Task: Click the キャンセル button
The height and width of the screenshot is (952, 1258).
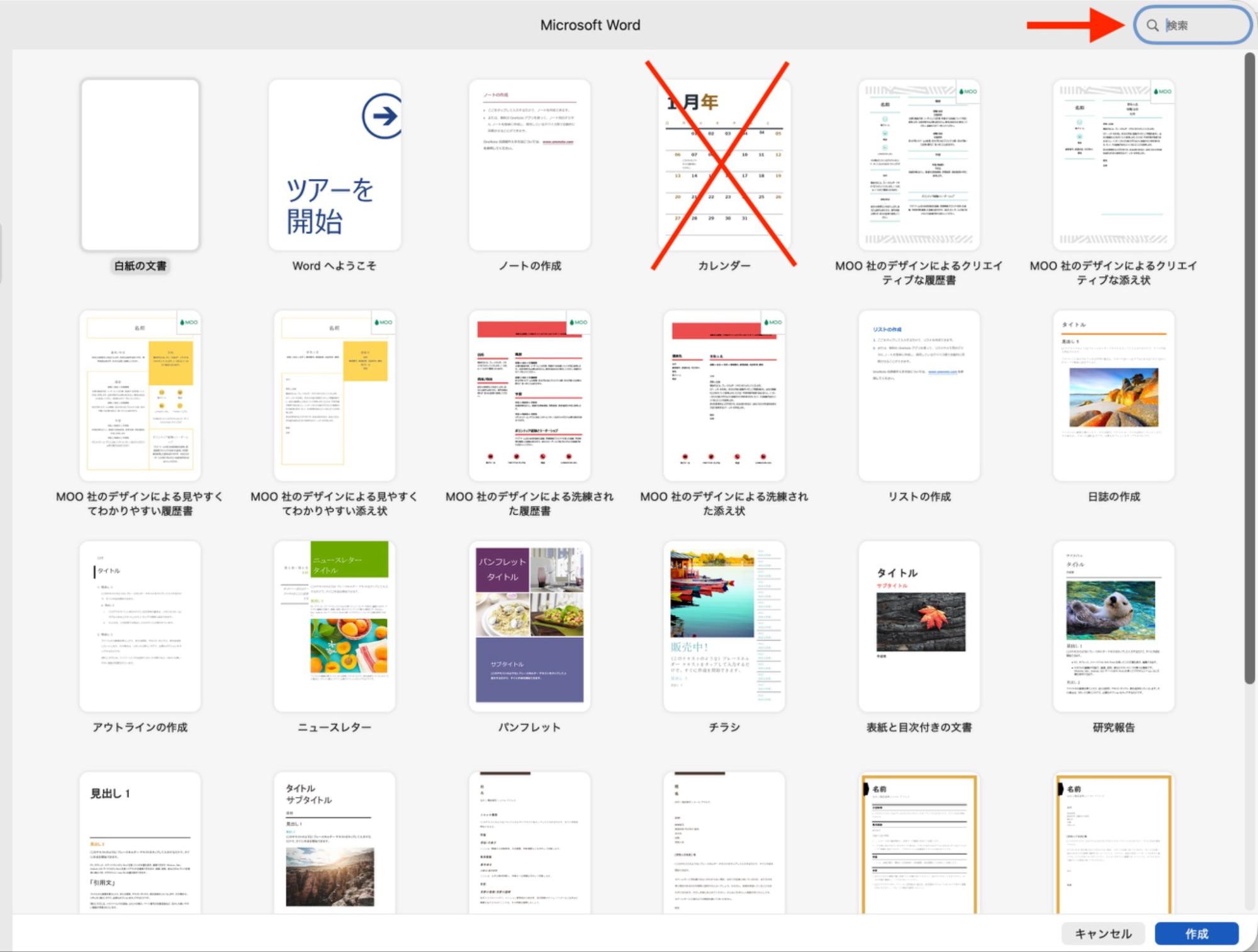Action: point(1103,934)
